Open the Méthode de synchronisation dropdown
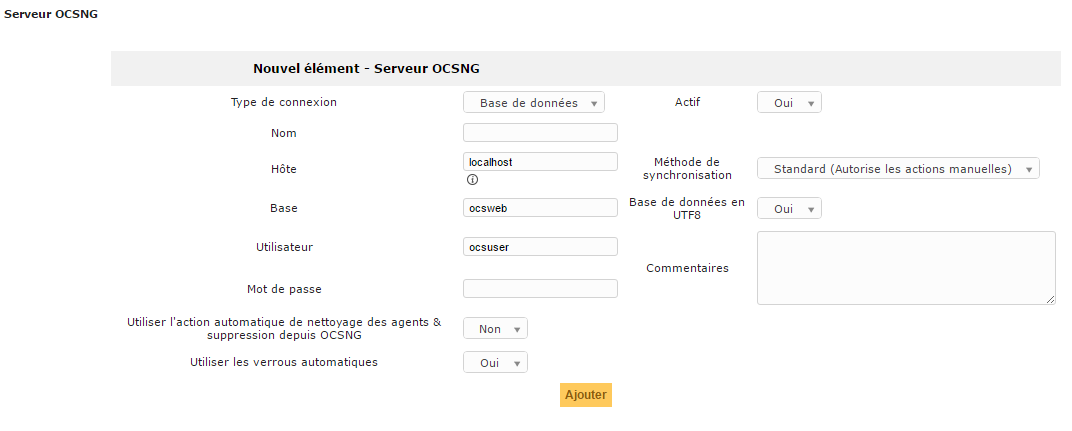 pos(898,168)
